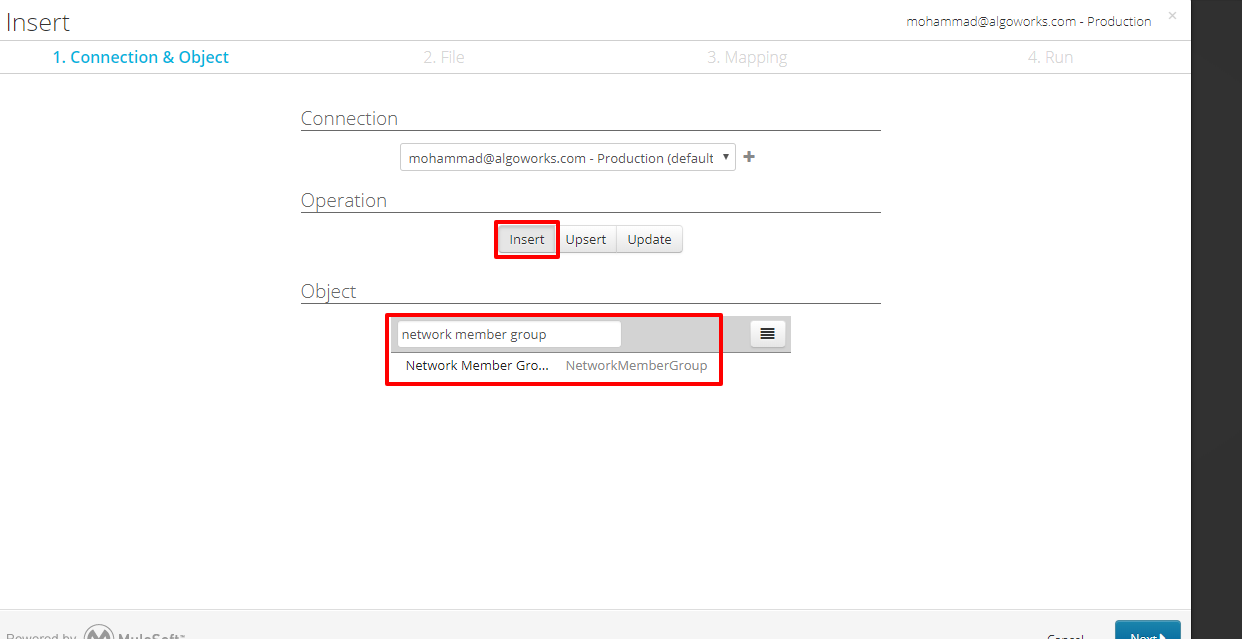
Task: Click the plus icon to add connection
Action: [749, 157]
